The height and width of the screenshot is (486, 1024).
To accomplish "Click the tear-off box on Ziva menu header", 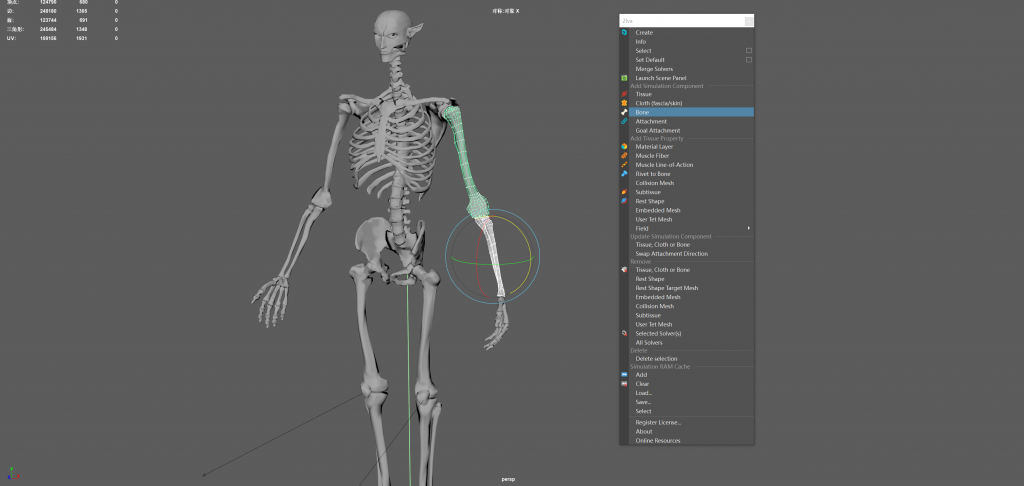I will point(748,20).
